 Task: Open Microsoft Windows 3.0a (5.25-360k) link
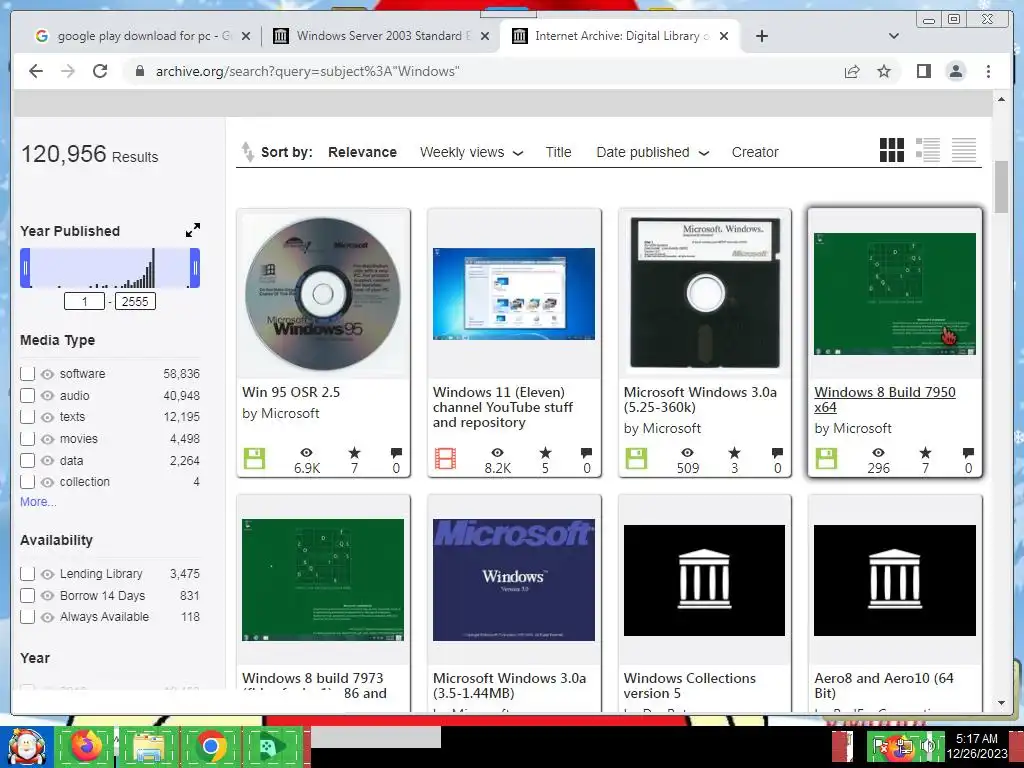[x=700, y=400]
